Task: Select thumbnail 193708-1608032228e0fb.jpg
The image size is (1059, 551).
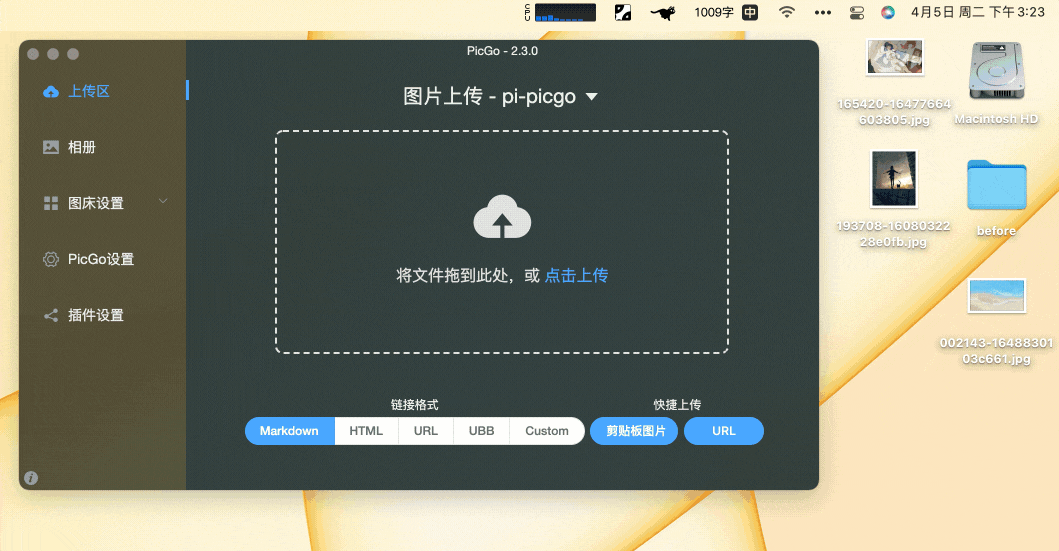Action: coord(894,178)
